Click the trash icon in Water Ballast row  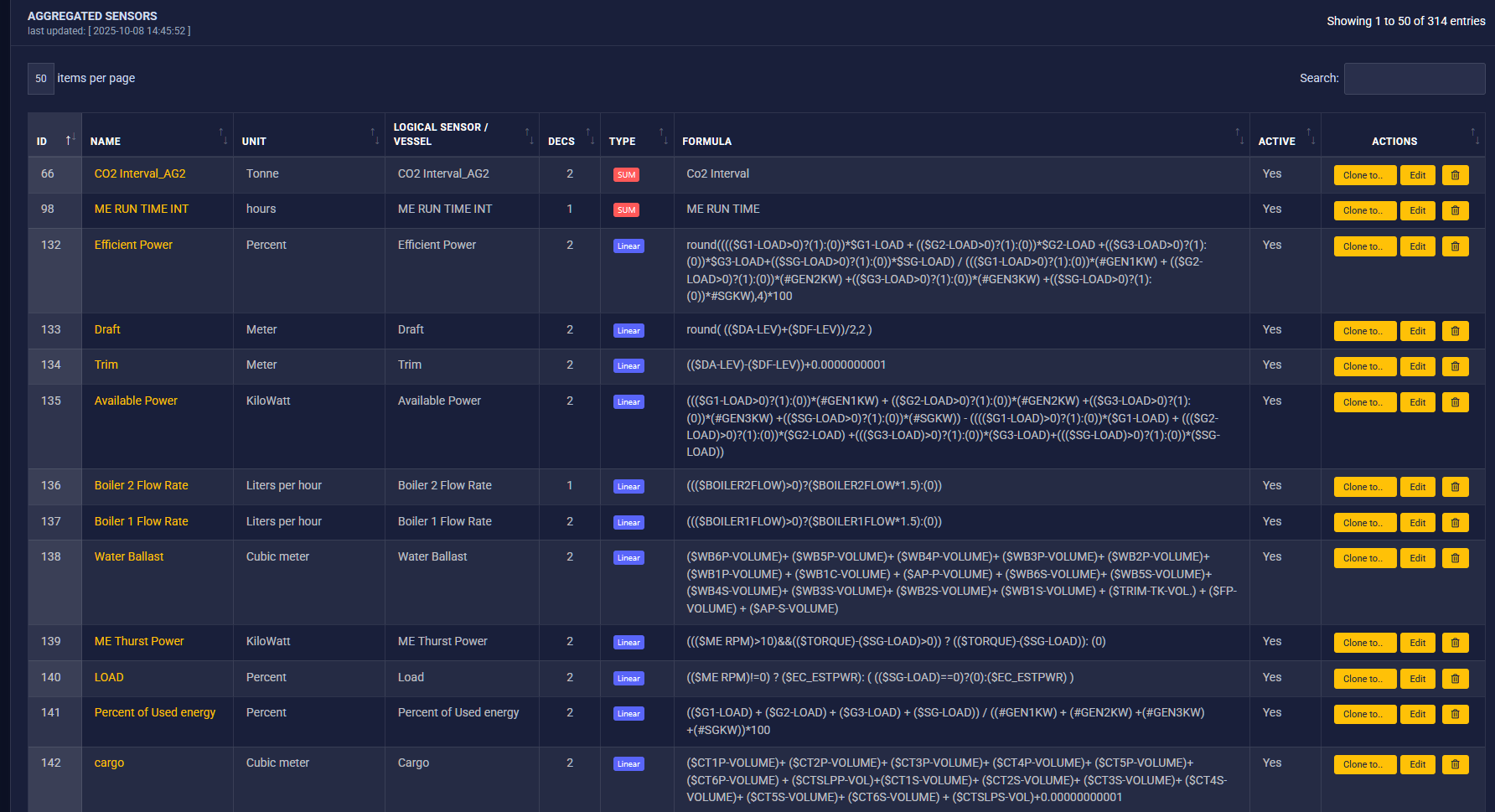[1455, 558]
